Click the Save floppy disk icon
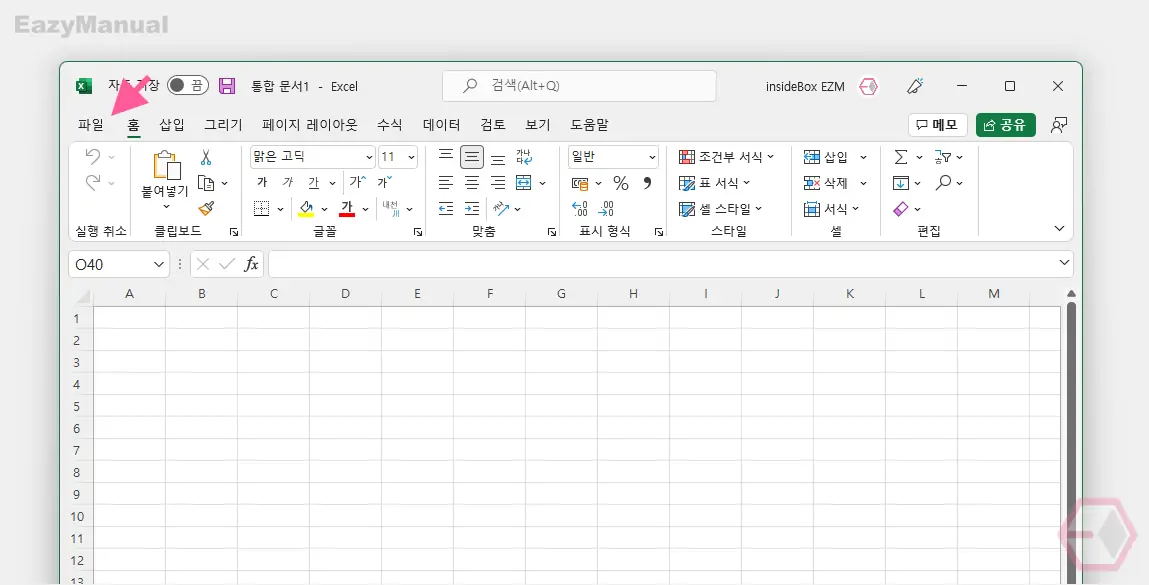Viewport: 1149px width, 585px height. pos(227,86)
